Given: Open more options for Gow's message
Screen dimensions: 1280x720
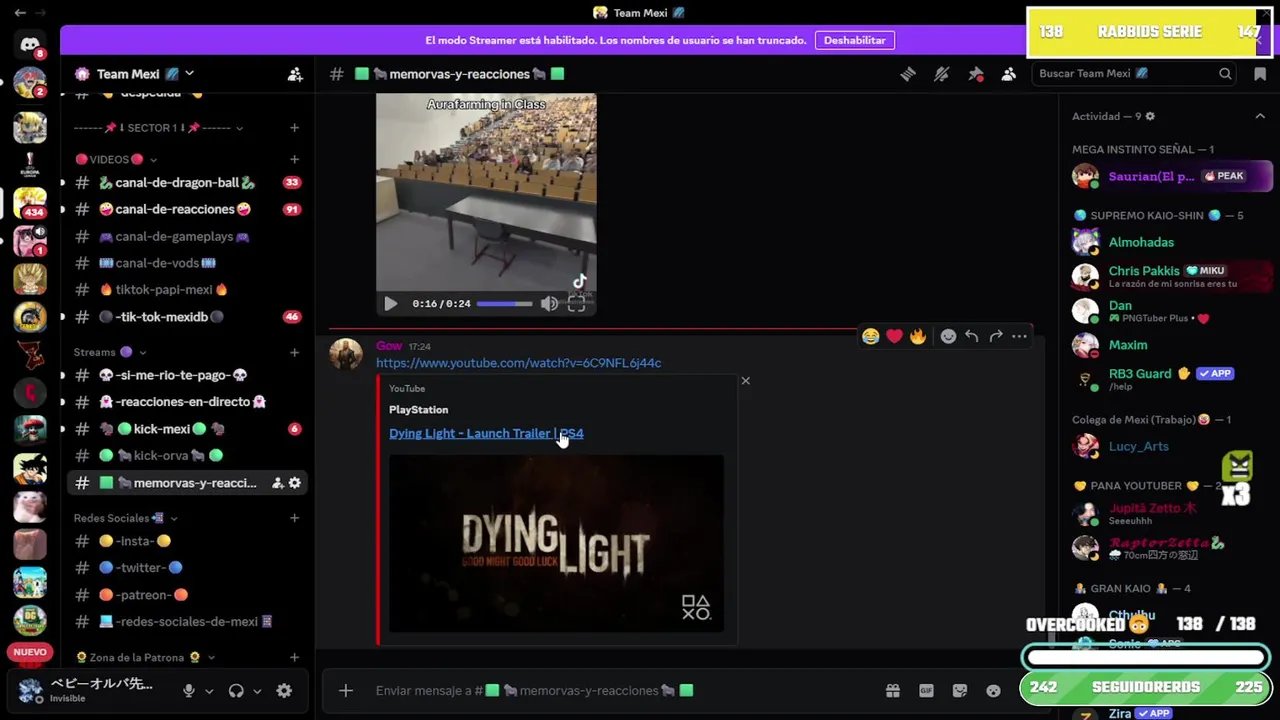Looking at the screenshot, I should [x=1019, y=337].
